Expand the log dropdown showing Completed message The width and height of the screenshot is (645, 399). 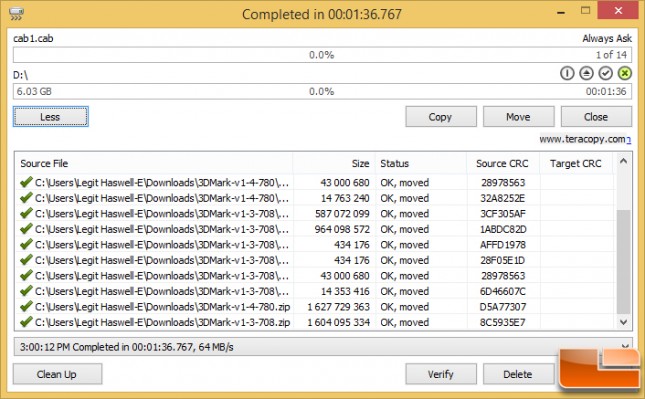pos(625,347)
